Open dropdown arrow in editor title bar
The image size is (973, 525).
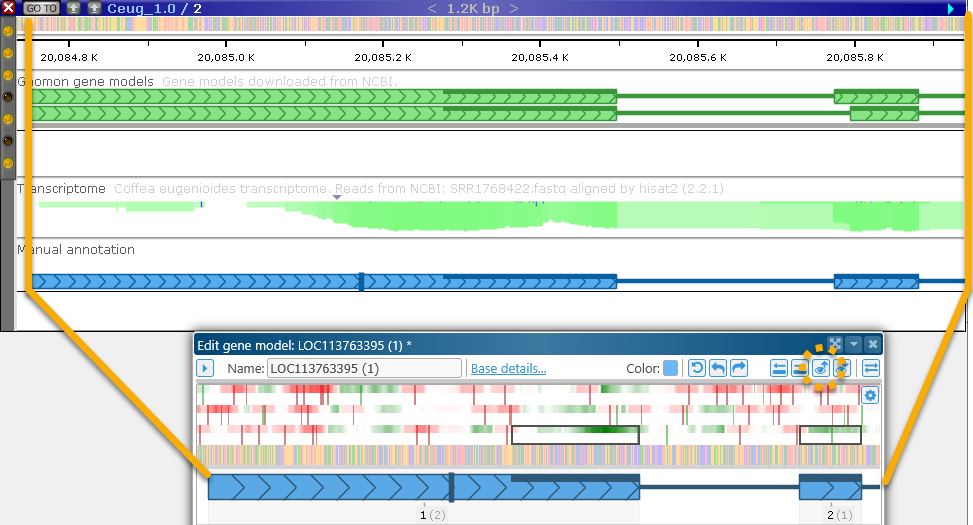pyautogui.click(x=853, y=344)
